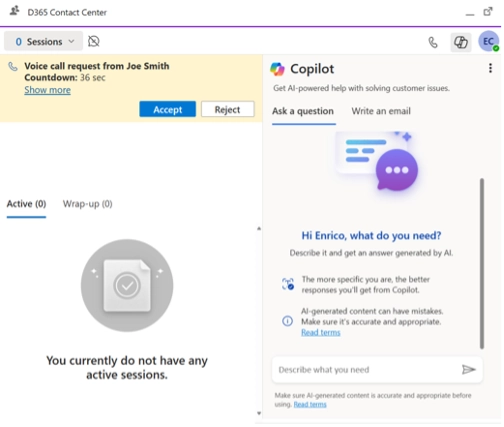Click the D365 Contact Center app icon
The image size is (504, 427).
click(x=14, y=12)
